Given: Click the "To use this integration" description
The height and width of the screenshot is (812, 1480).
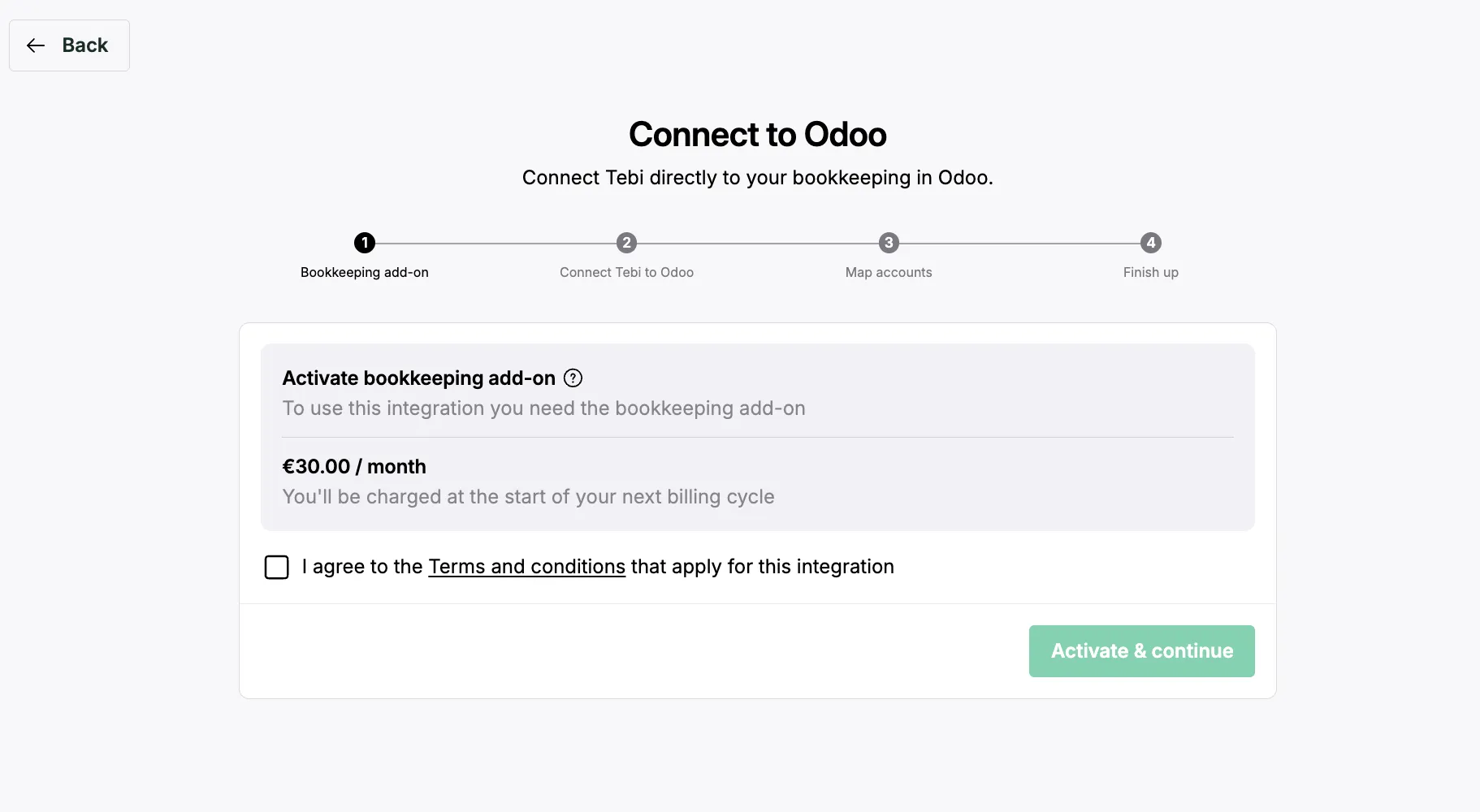Looking at the screenshot, I should pos(543,408).
